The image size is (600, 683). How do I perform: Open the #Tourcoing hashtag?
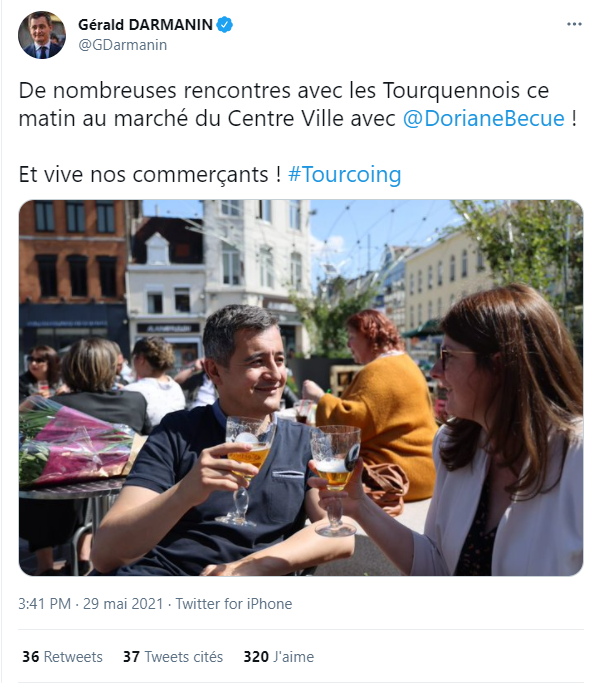(345, 174)
